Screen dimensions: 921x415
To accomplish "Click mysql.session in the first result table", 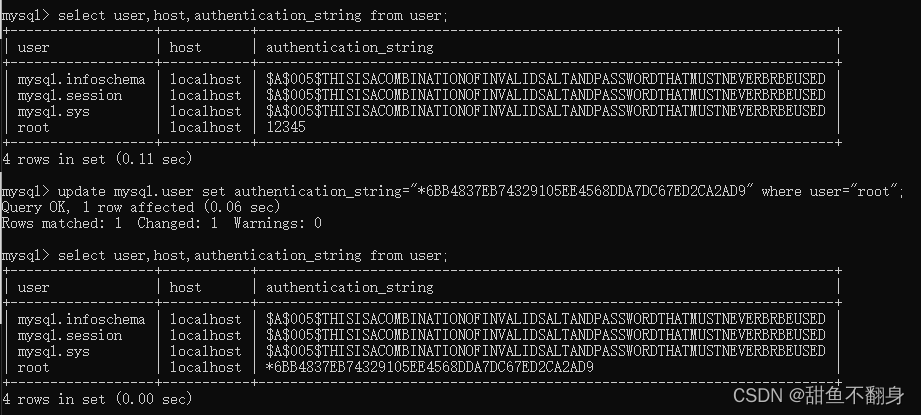I will click(x=70, y=95).
